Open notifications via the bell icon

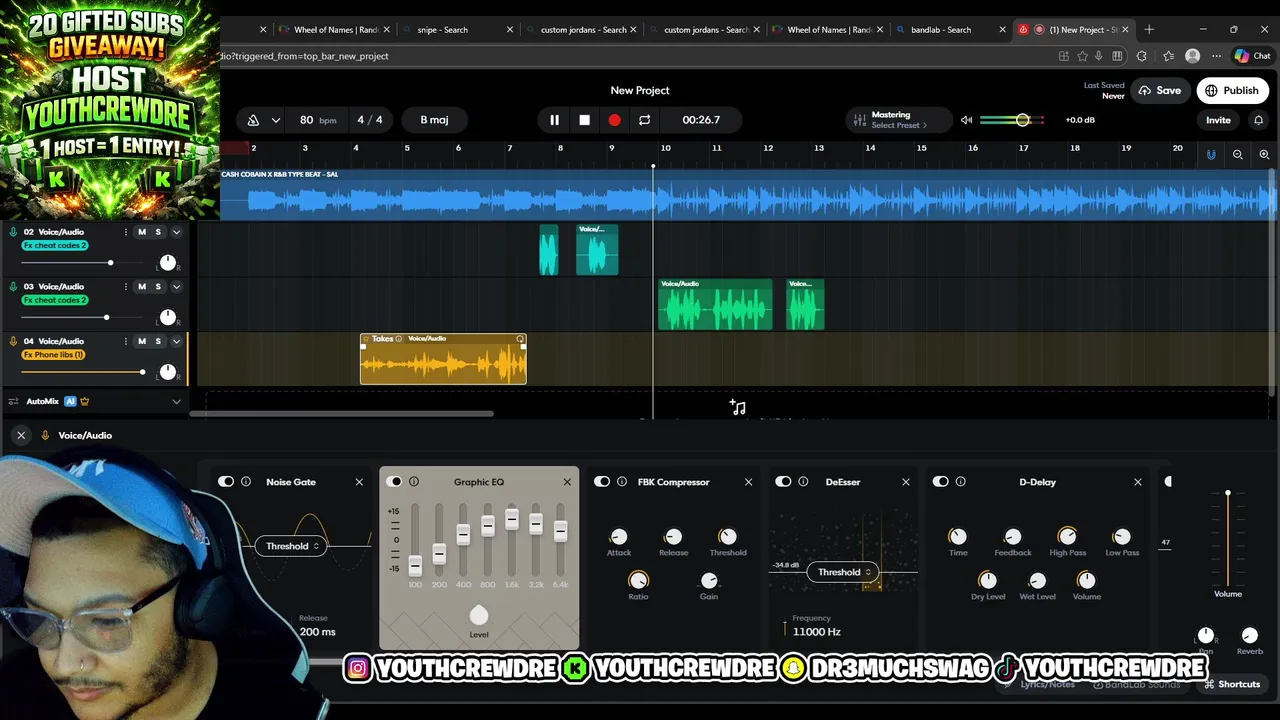coord(1258,120)
